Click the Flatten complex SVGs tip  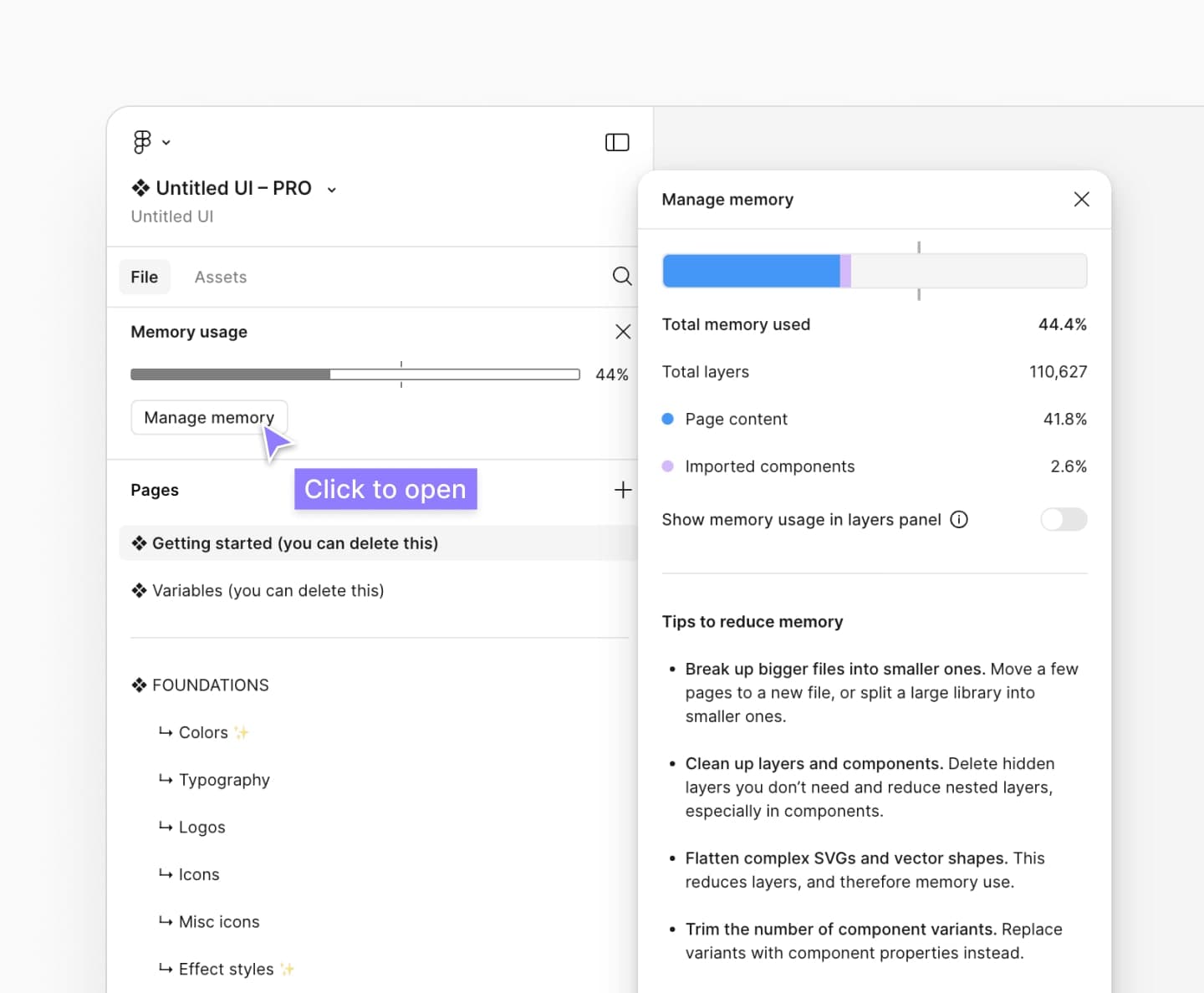coord(865,870)
